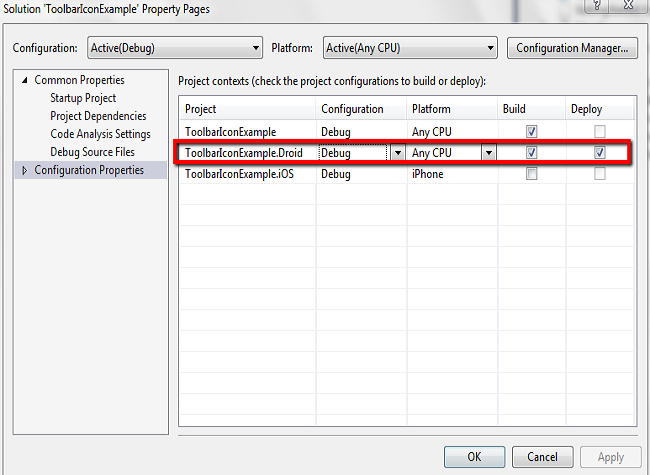Select Debug Source Files item

[92, 152]
